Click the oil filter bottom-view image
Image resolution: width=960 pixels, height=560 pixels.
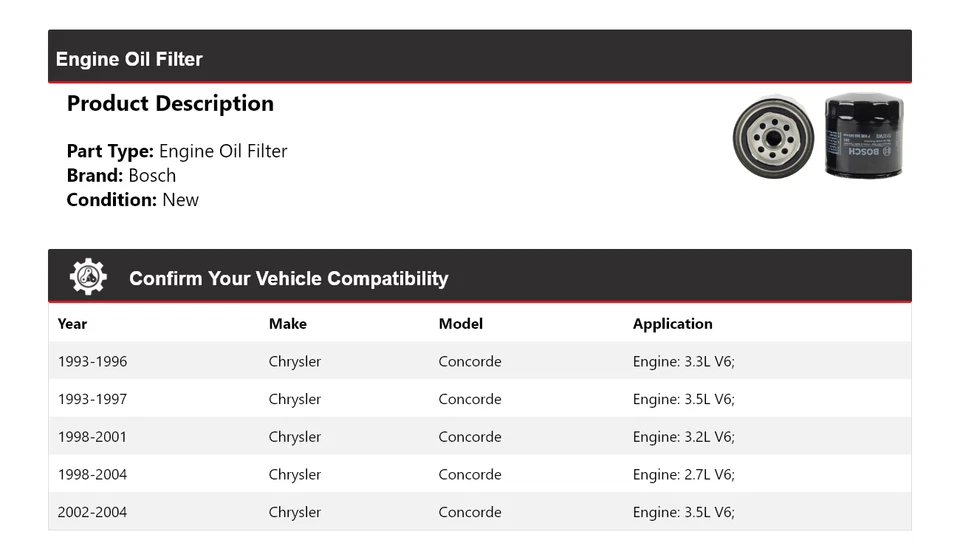tap(773, 138)
